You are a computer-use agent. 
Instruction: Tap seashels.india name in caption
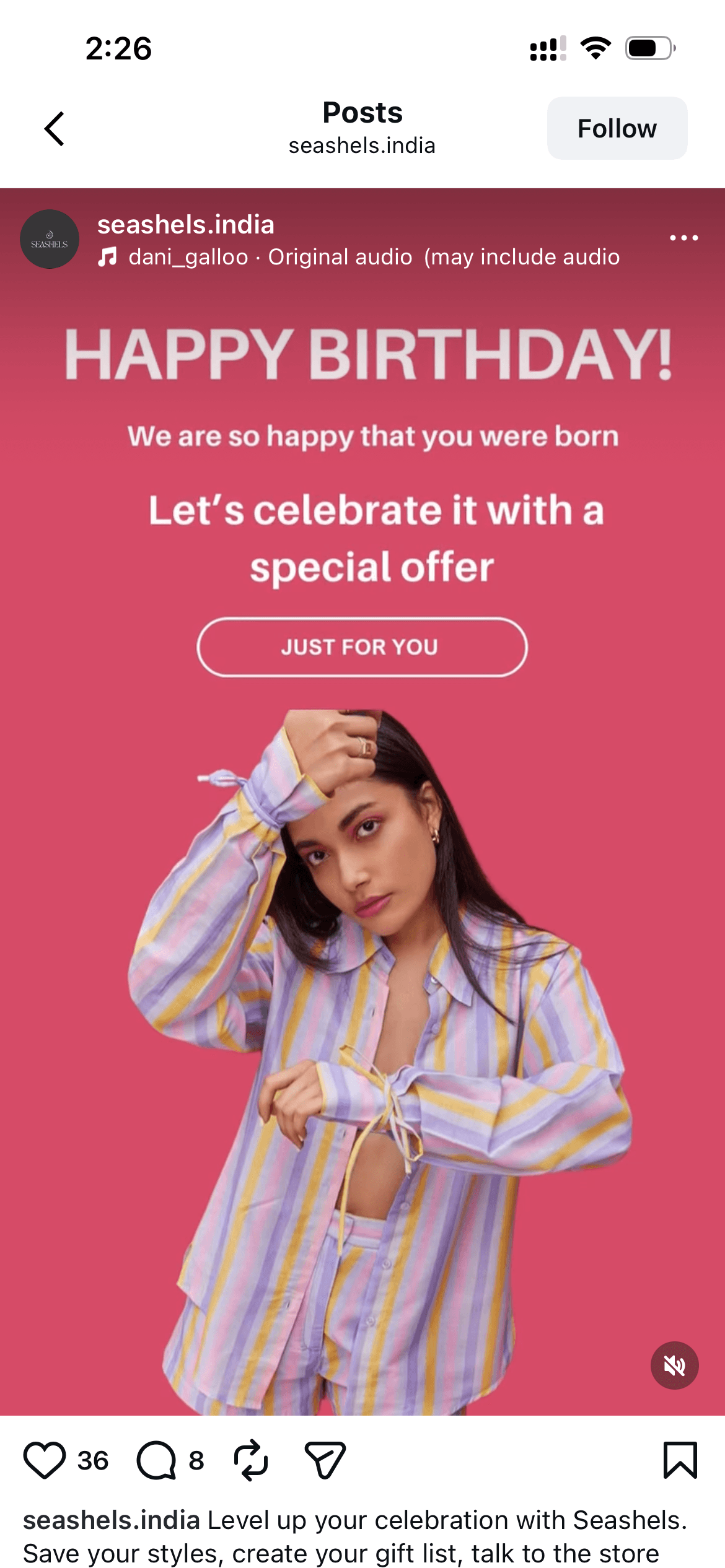pyautogui.click(x=112, y=1520)
